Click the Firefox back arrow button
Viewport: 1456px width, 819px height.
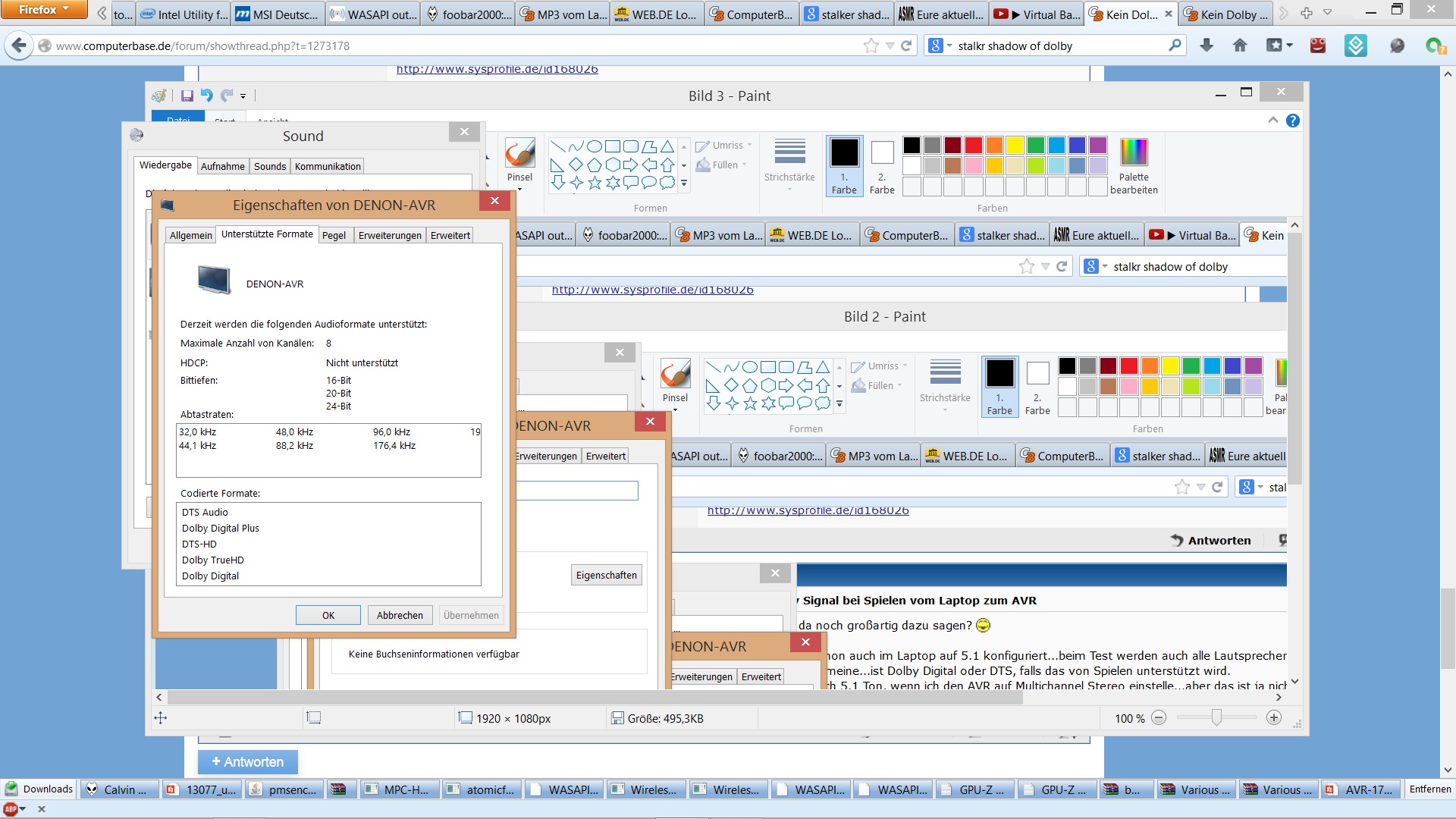pos(19,45)
